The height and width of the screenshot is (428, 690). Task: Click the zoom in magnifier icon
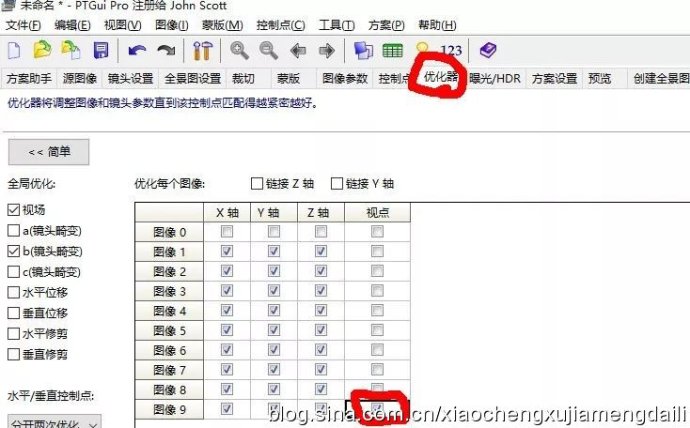point(239,50)
